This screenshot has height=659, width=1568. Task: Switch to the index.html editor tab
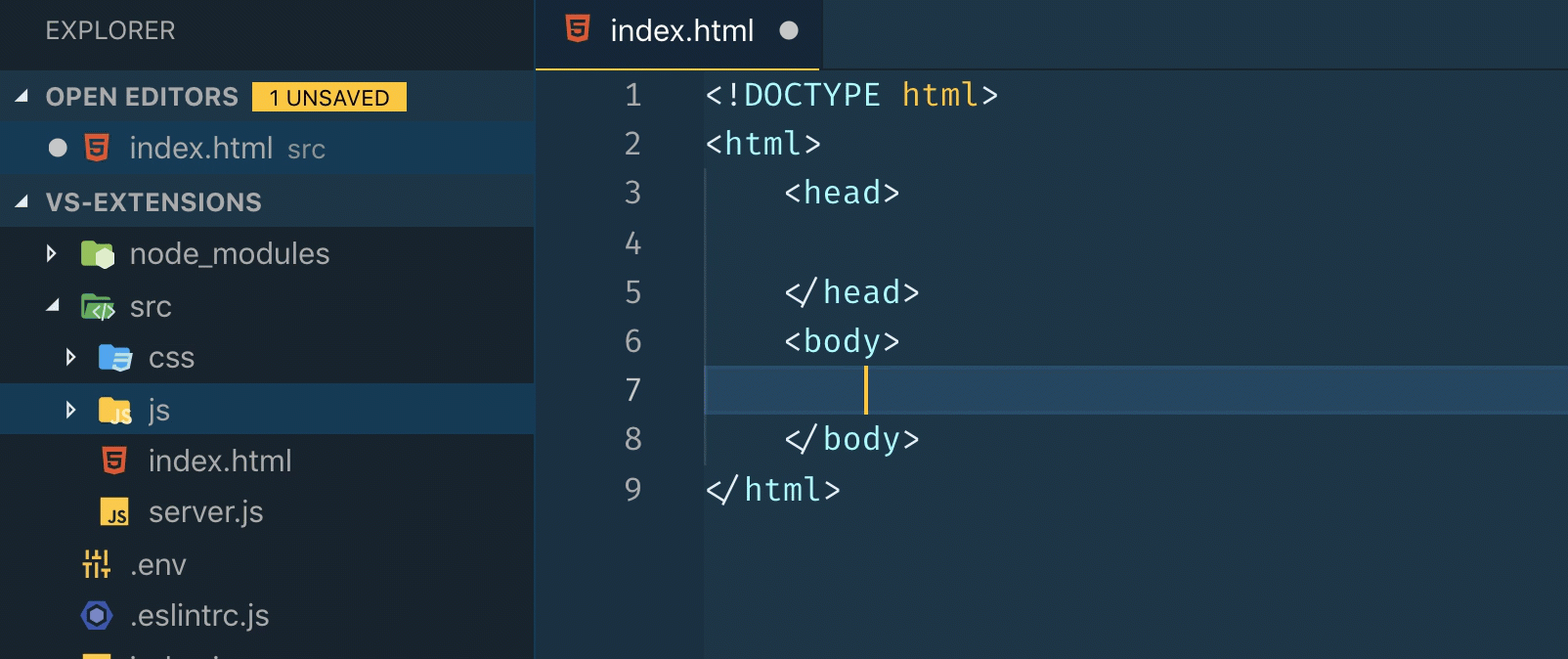point(681,31)
